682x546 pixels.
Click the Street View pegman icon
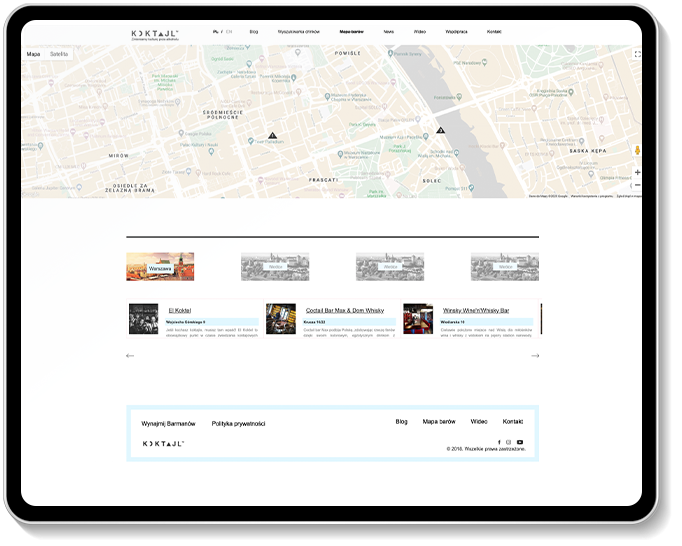[637, 151]
